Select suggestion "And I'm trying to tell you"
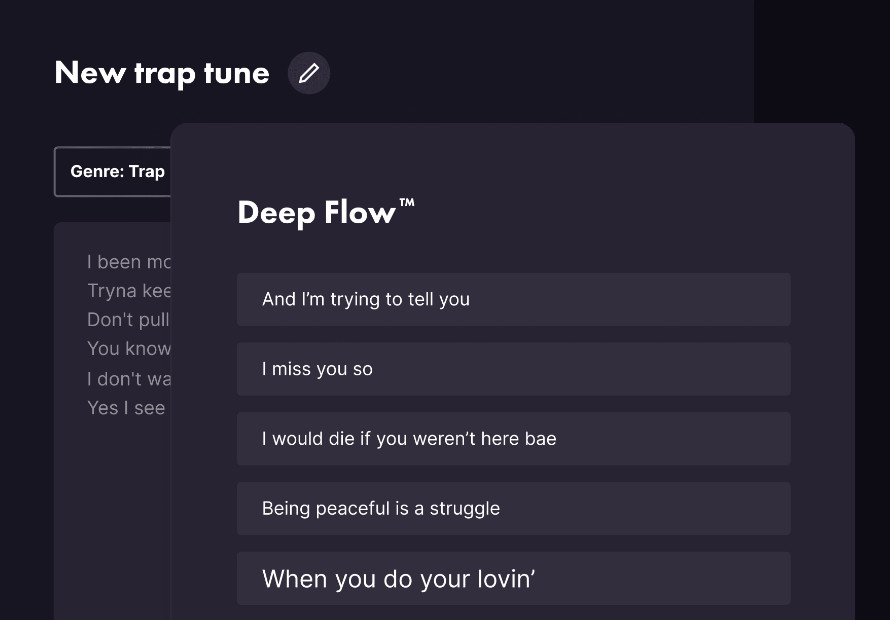890x620 pixels. pos(513,299)
